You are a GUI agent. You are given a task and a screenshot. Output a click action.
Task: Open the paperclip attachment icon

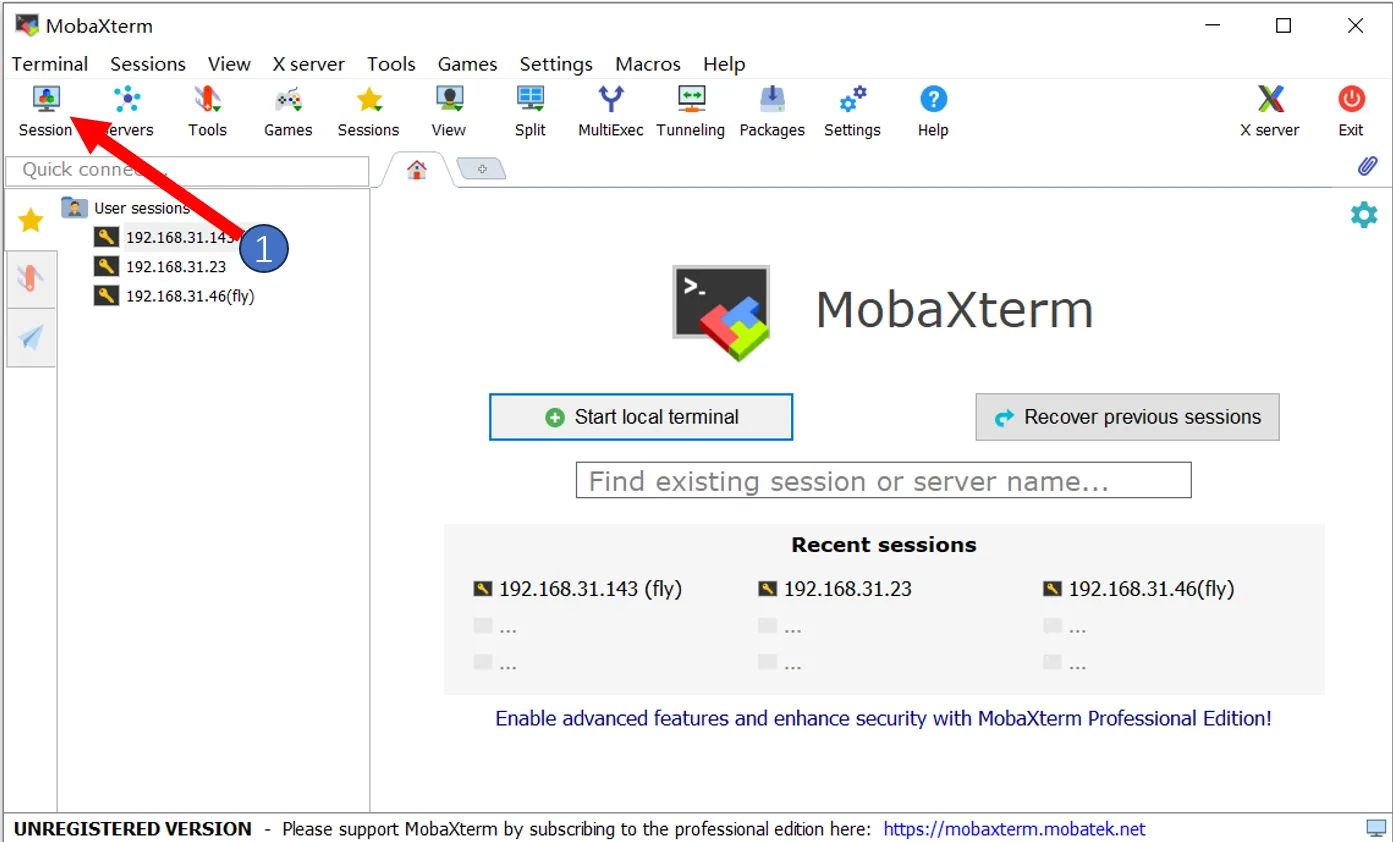1367,166
